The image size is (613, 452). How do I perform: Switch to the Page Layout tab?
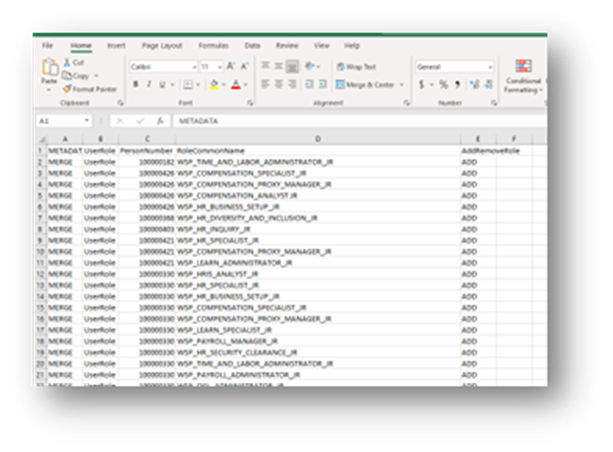click(x=162, y=45)
